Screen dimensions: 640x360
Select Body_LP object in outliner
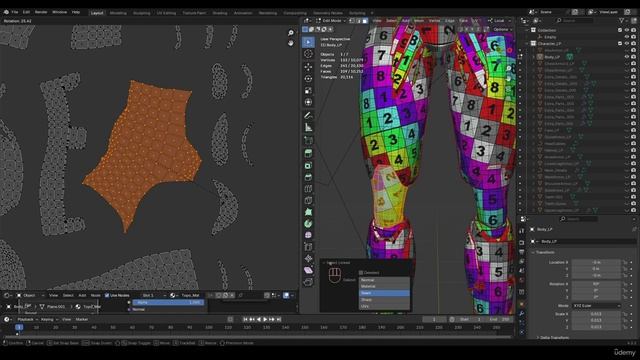(x=552, y=57)
